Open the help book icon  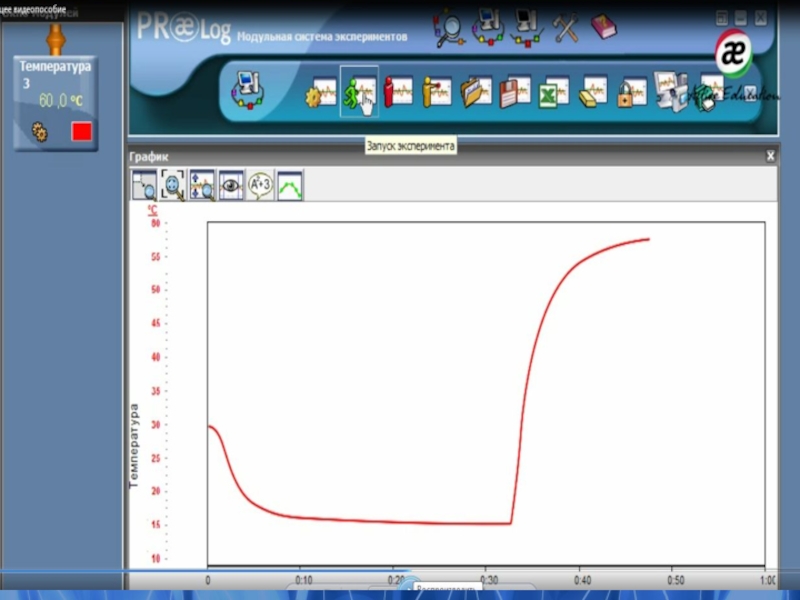coord(604,26)
